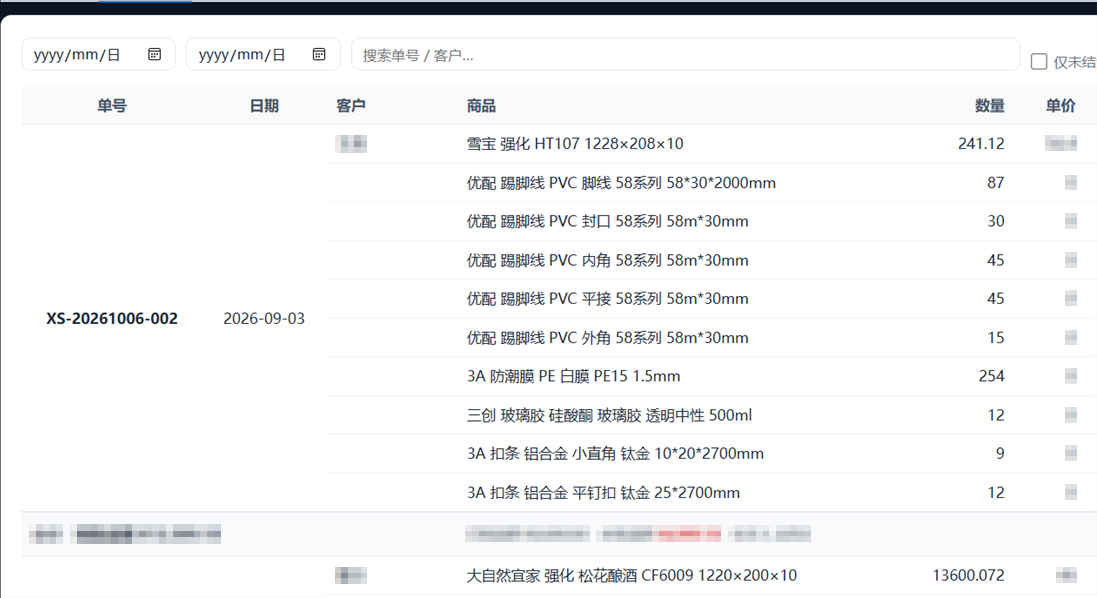Select 优配 踢脚线 PVC 脚线 58*30*2000mm item
Viewport: 1097px width, 598px height.
[x=621, y=183]
